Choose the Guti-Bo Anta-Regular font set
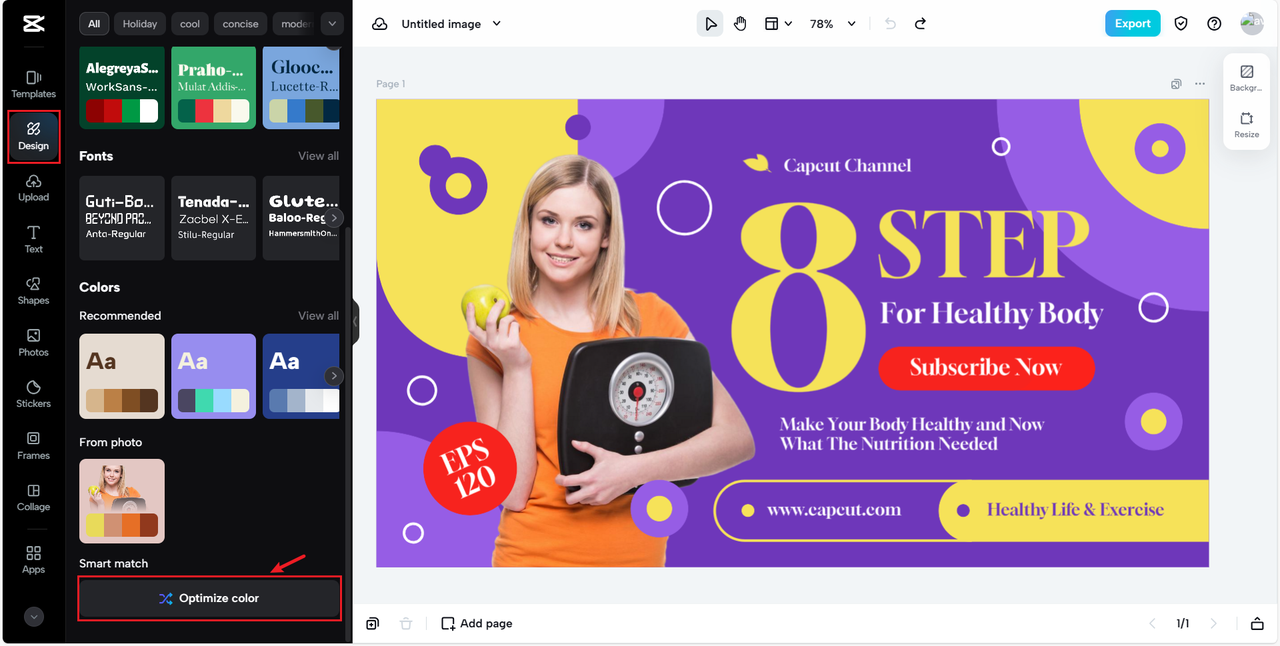This screenshot has height=646, width=1280. pos(122,218)
